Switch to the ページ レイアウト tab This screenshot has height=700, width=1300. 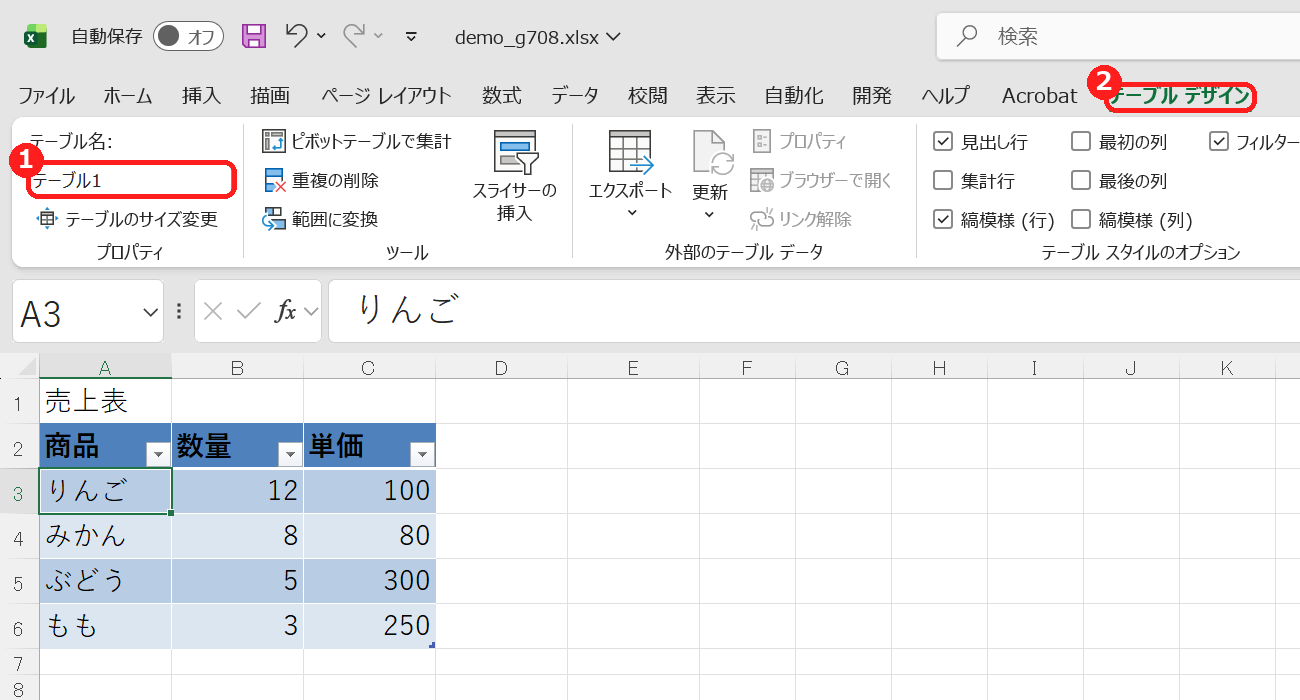click(x=386, y=96)
